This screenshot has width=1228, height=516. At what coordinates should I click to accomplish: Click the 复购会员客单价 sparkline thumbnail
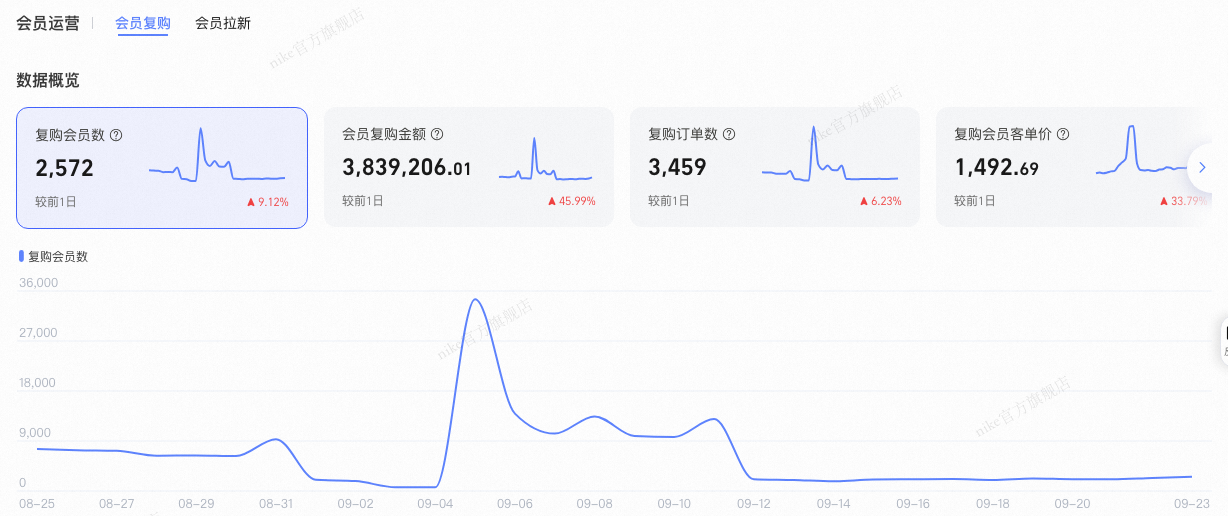[1141, 152]
